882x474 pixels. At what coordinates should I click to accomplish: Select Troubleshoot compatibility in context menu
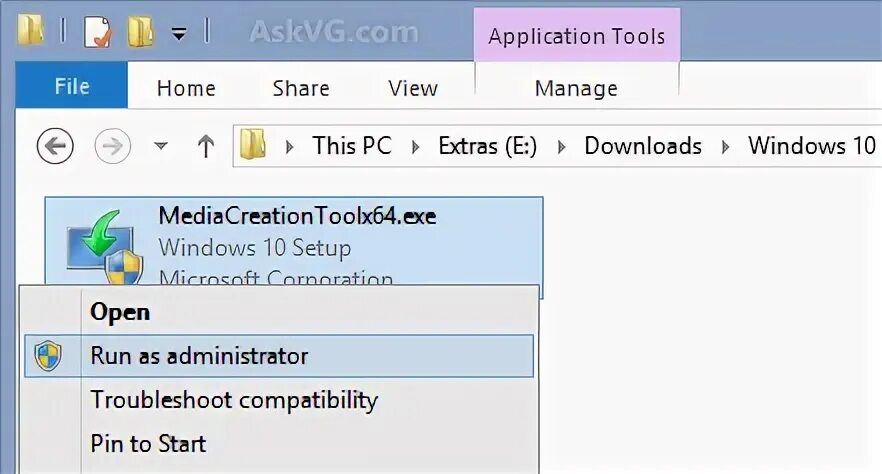pyautogui.click(x=234, y=401)
